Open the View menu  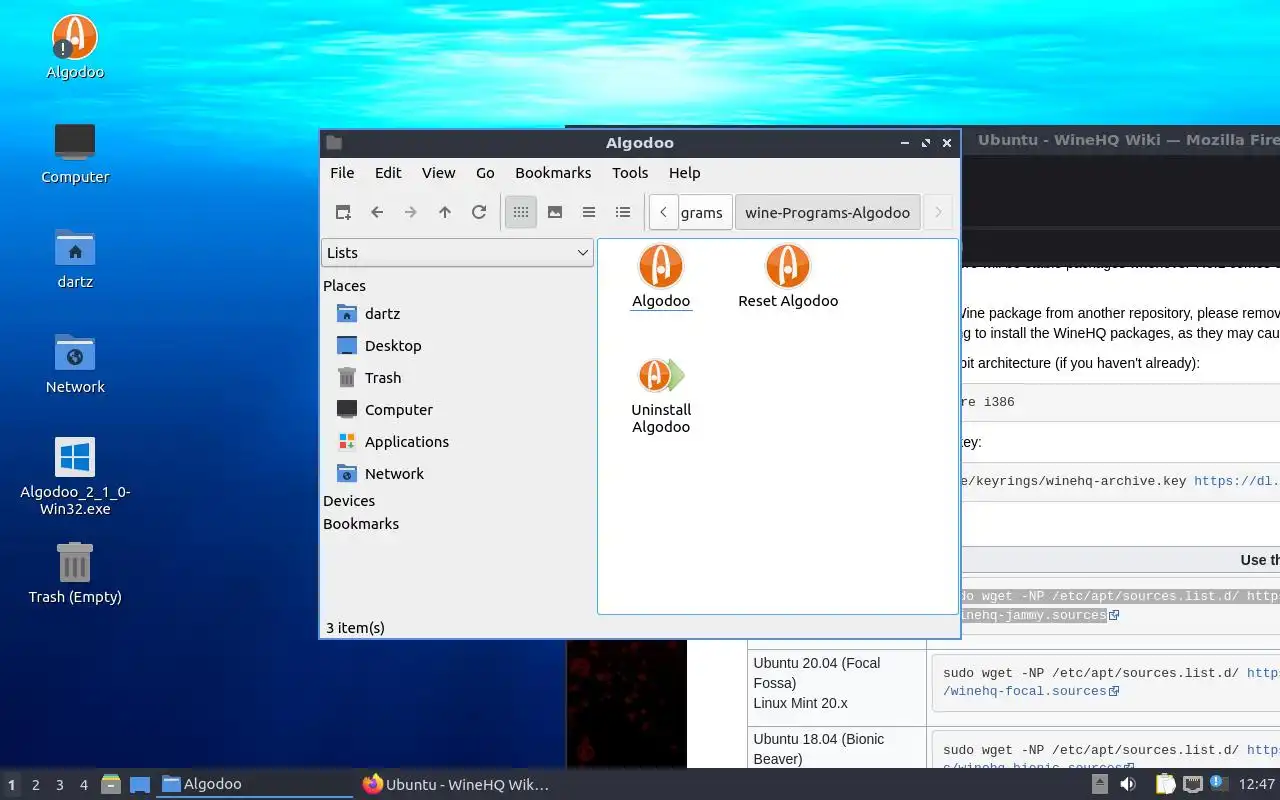pyautogui.click(x=438, y=173)
